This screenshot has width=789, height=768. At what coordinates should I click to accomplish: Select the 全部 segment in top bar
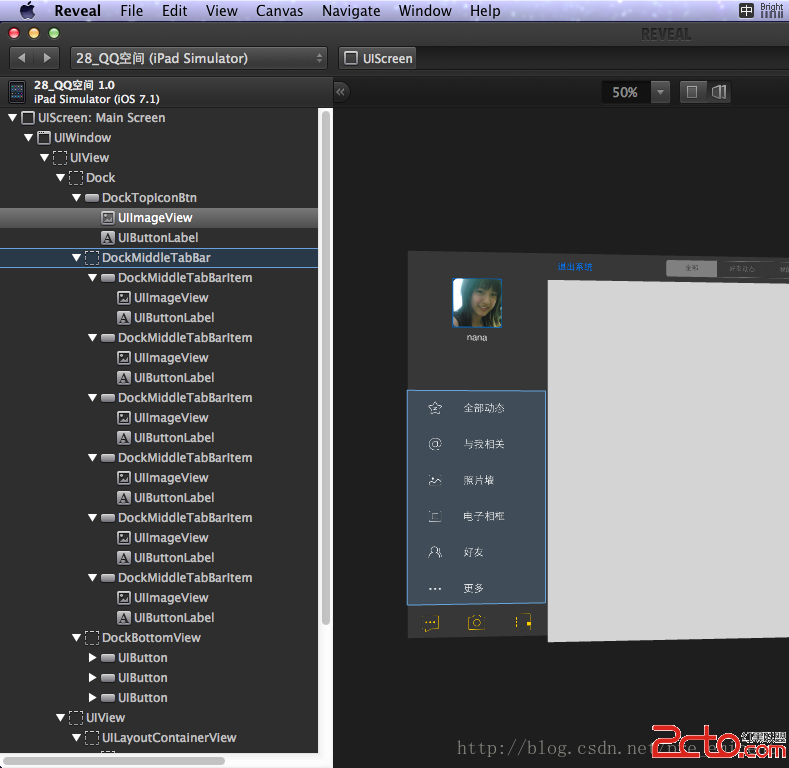tap(692, 268)
